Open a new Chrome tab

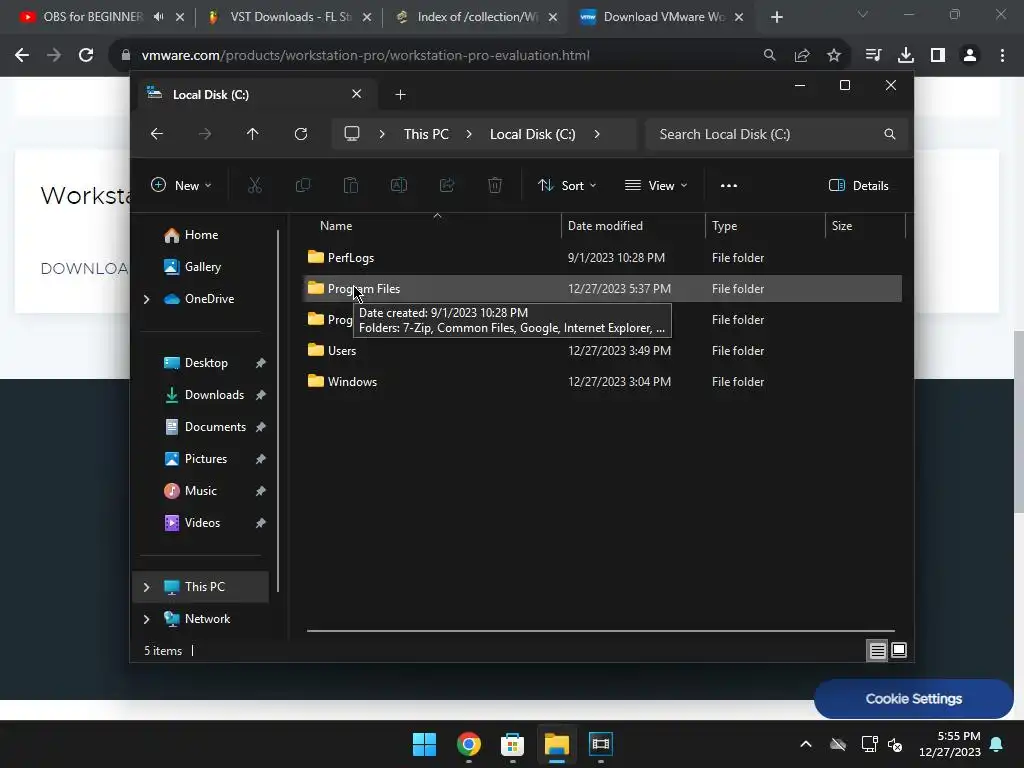tap(776, 17)
